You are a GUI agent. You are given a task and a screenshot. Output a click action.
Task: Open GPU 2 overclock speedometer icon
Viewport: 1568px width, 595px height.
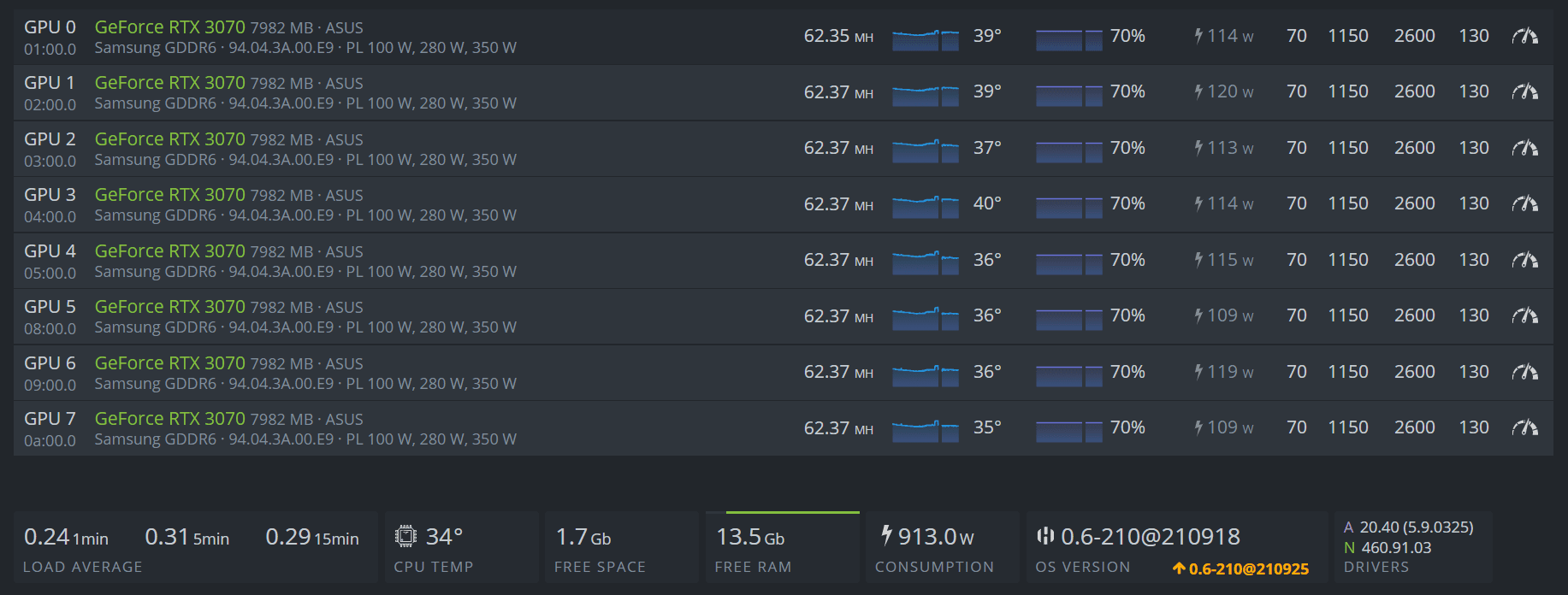click(1524, 148)
